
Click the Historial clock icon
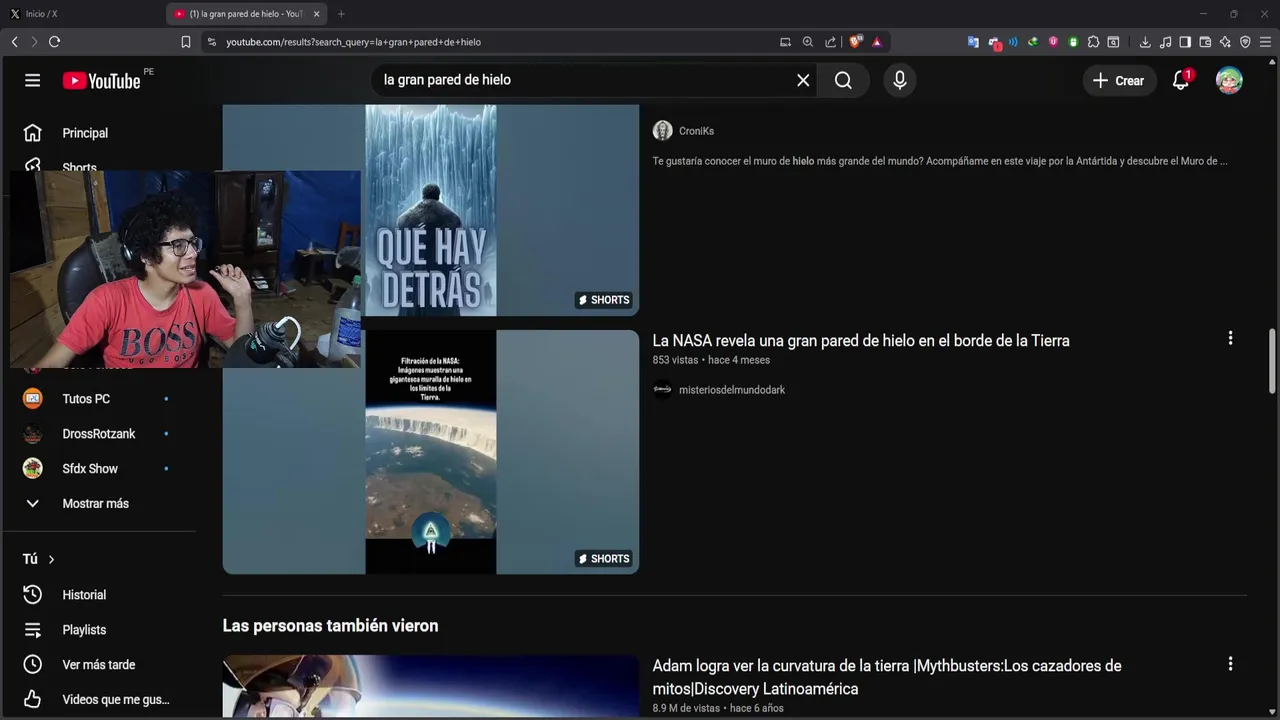point(33,595)
